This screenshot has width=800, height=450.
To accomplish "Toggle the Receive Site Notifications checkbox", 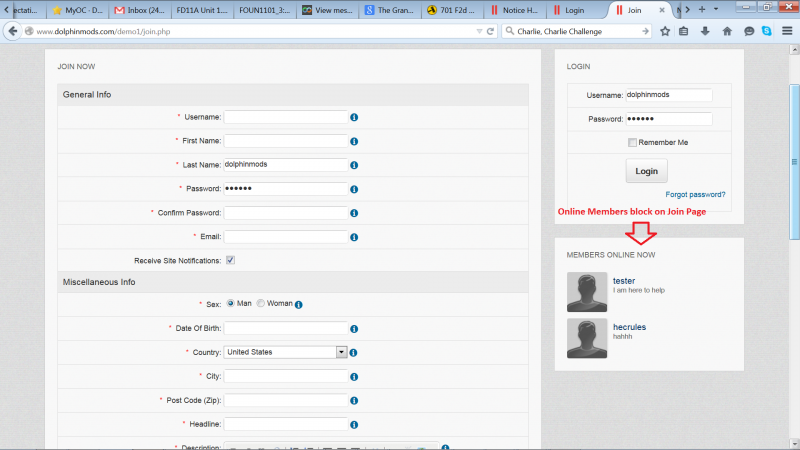I will [x=231, y=260].
